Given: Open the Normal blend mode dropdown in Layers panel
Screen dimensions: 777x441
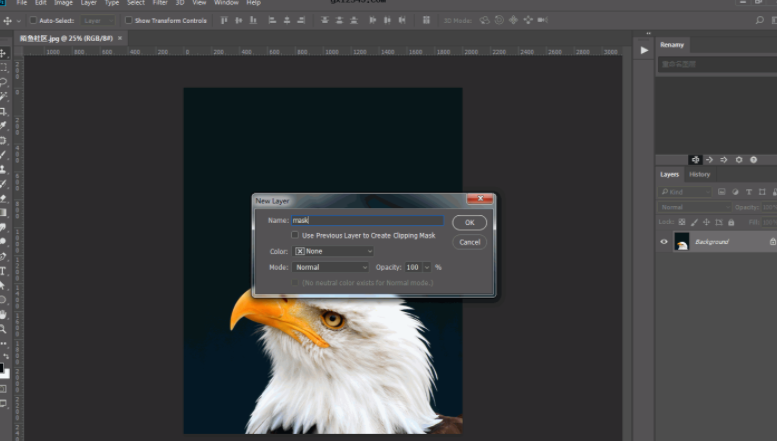Looking at the screenshot, I should point(695,207).
